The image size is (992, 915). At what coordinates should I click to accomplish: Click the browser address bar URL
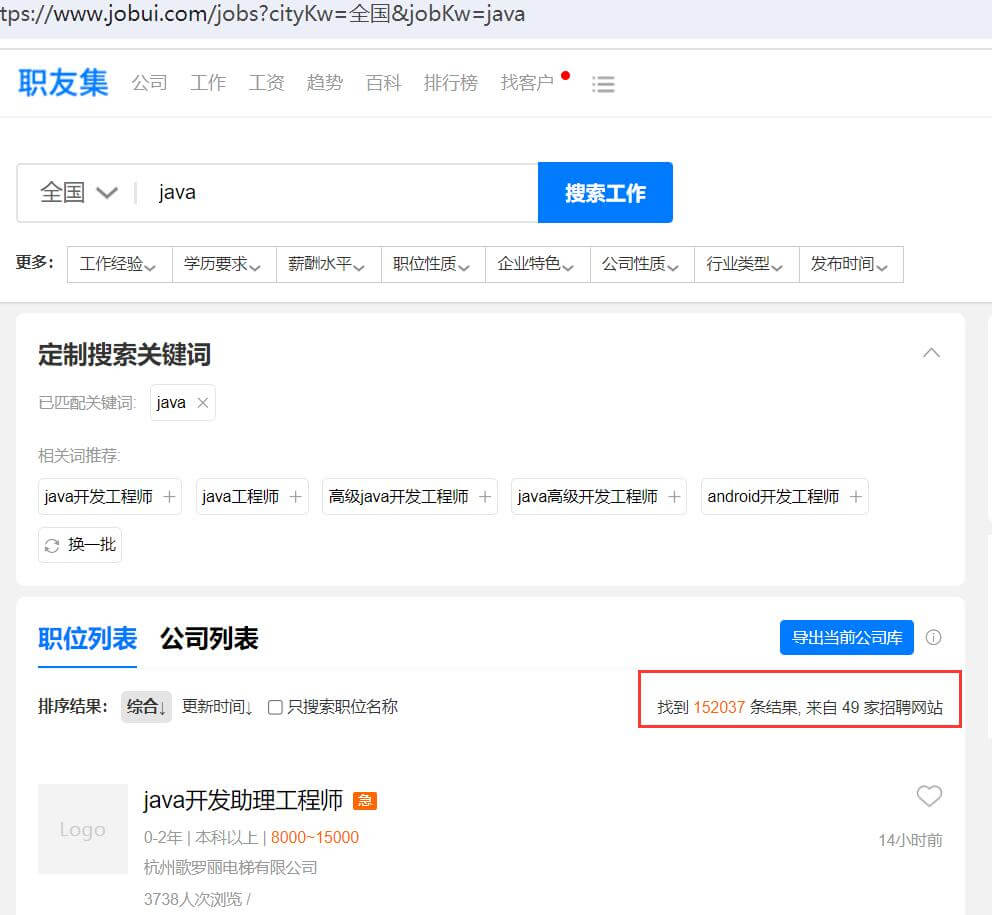pos(263,14)
